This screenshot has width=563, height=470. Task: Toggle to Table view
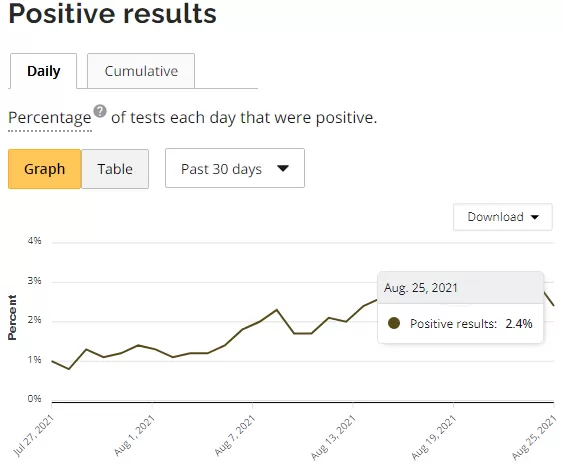115,169
